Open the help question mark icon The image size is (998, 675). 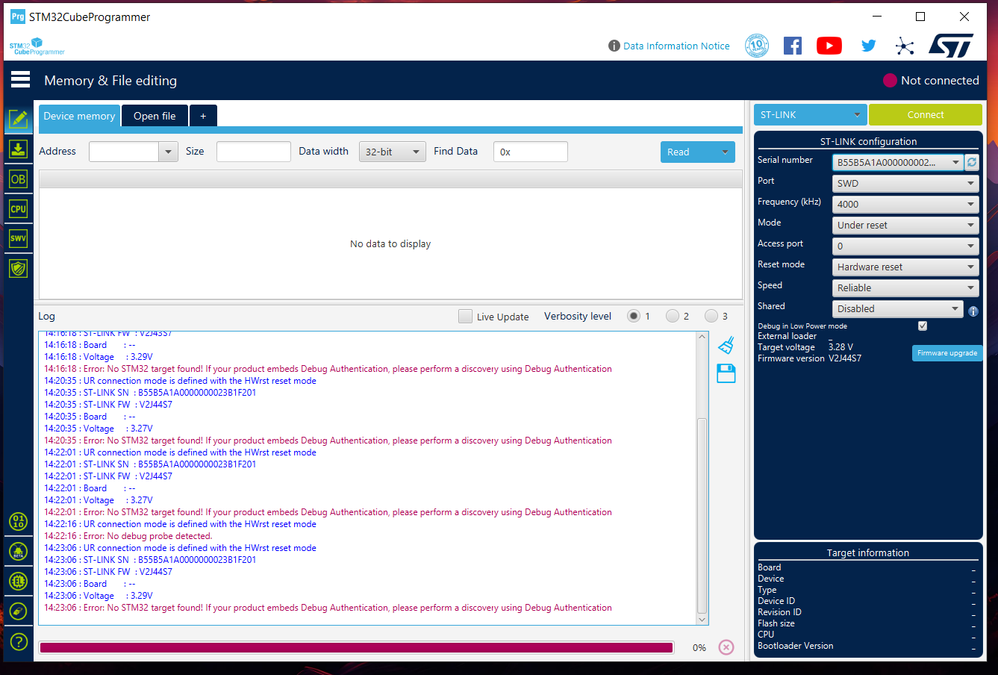pyautogui.click(x=18, y=642)
